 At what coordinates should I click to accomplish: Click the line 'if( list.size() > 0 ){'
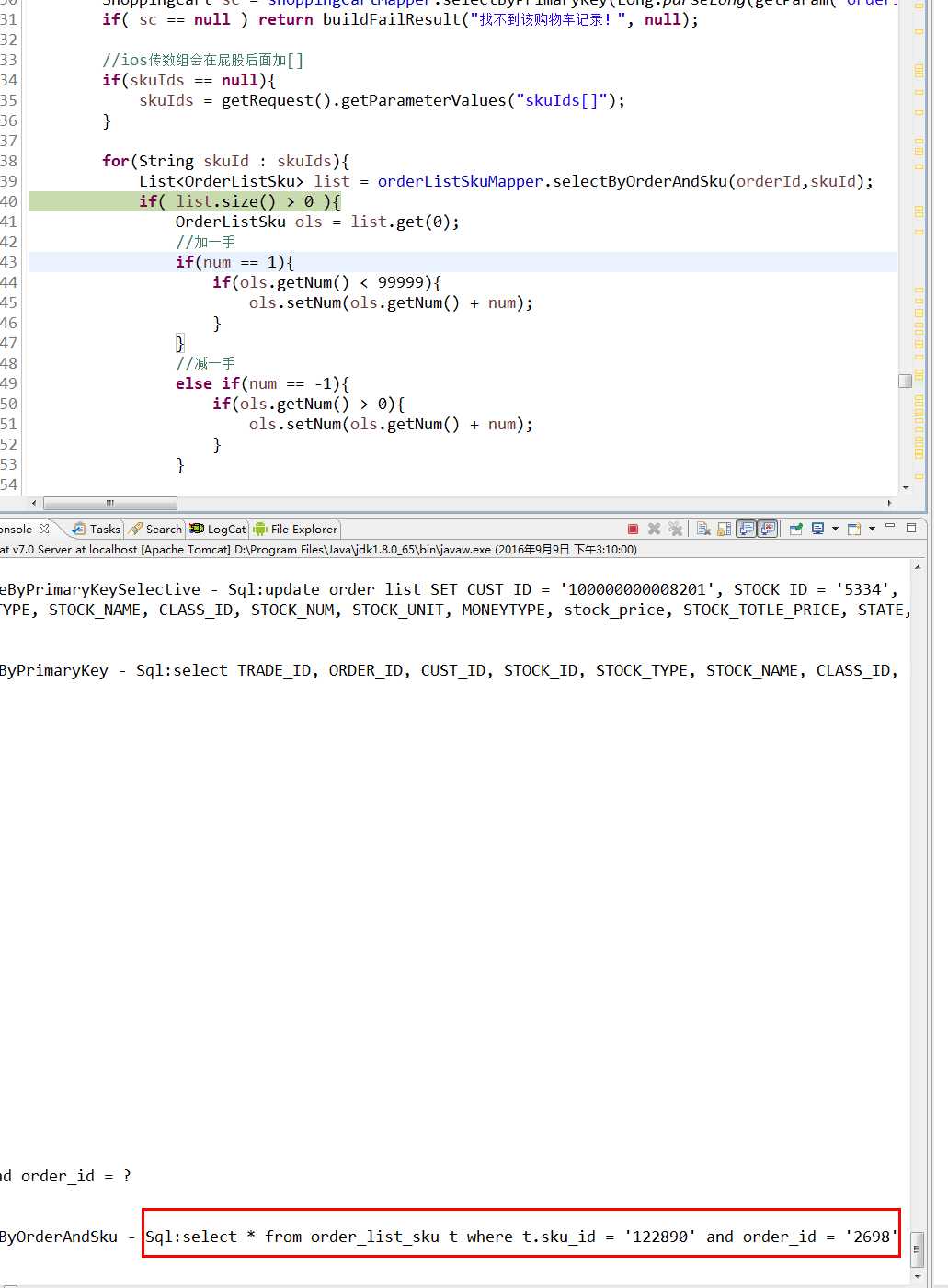[x=240, y=201]
